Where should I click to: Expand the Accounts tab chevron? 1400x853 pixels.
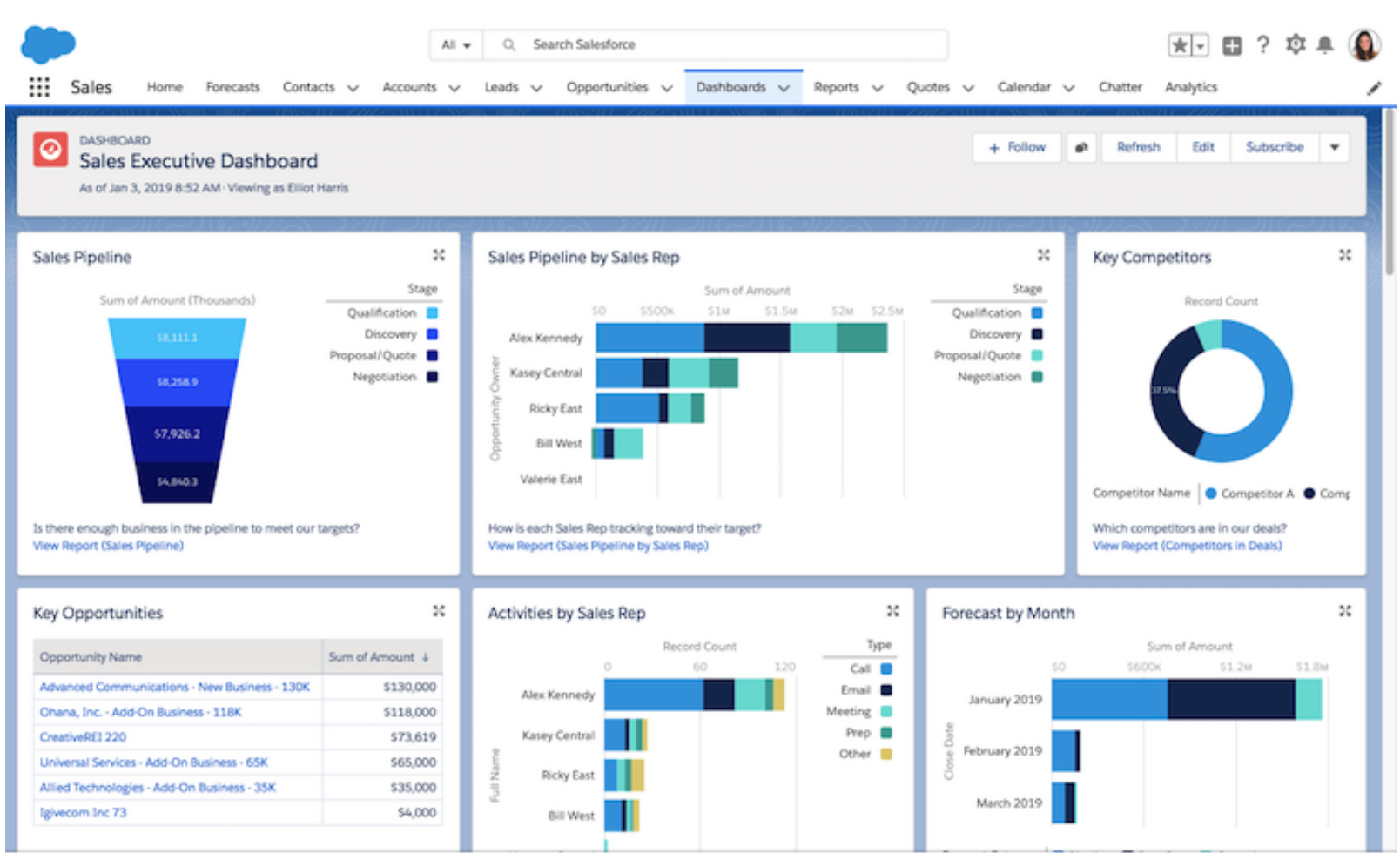454,88
